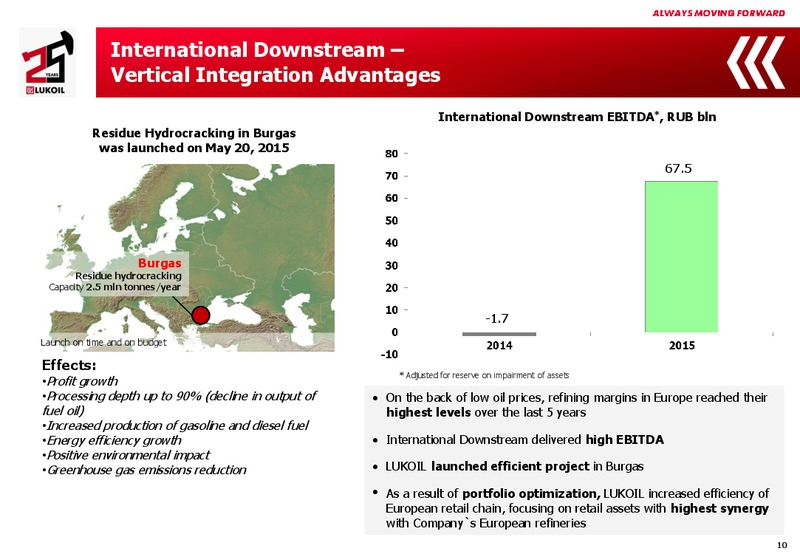Click the red 'Burgas' map label
The image size is (800, 554).
(x=160, y=263)
